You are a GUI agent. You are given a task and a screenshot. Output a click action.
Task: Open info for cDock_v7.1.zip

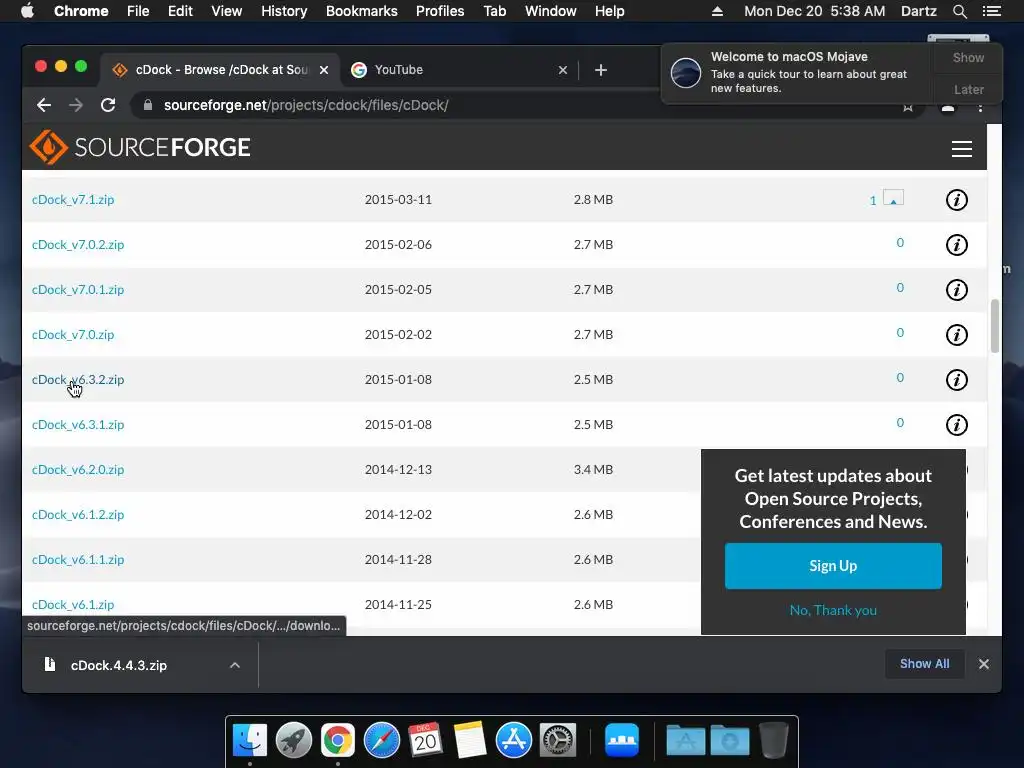tap(957, 200)
